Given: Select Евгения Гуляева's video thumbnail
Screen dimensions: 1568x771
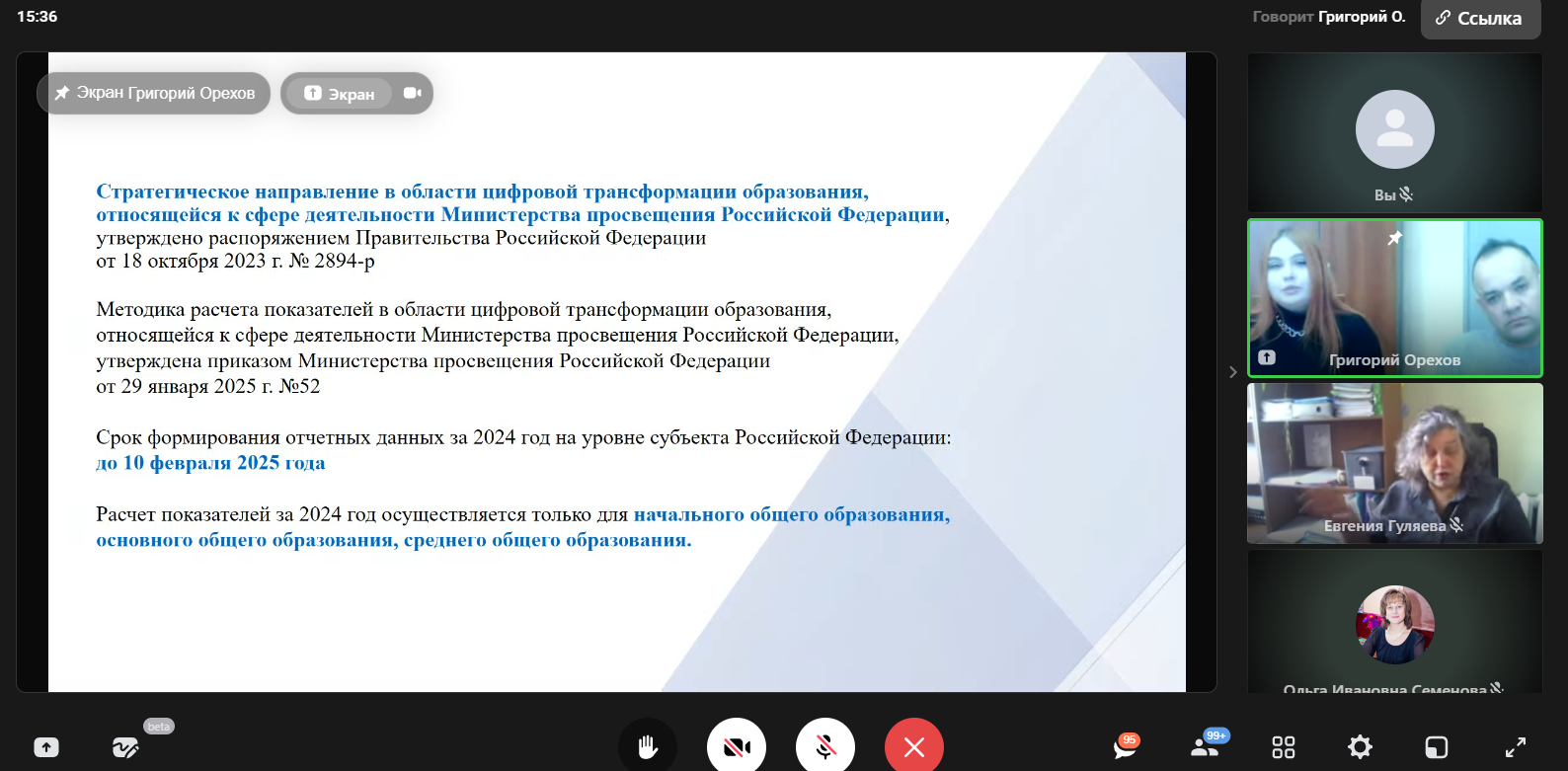Looking at the screenshot, I should 1394,463.
